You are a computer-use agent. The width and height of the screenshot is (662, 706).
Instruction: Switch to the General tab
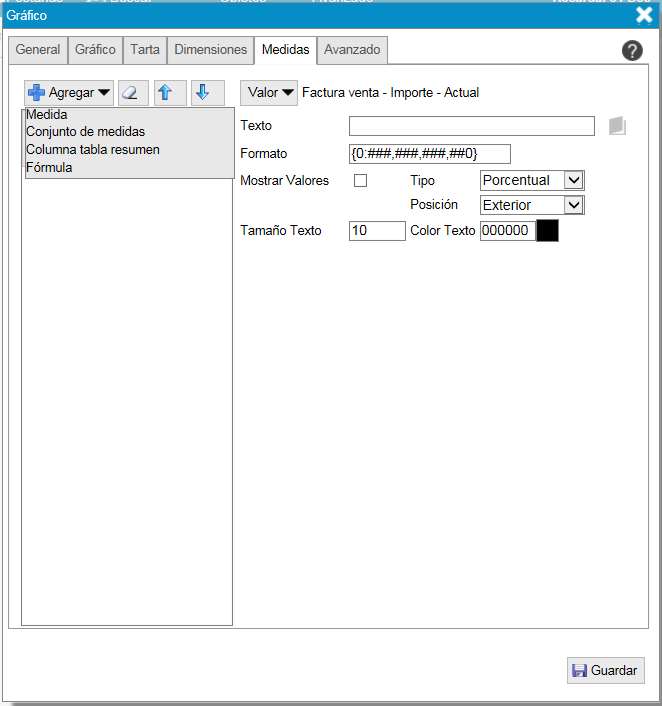(x=38, y=50)
